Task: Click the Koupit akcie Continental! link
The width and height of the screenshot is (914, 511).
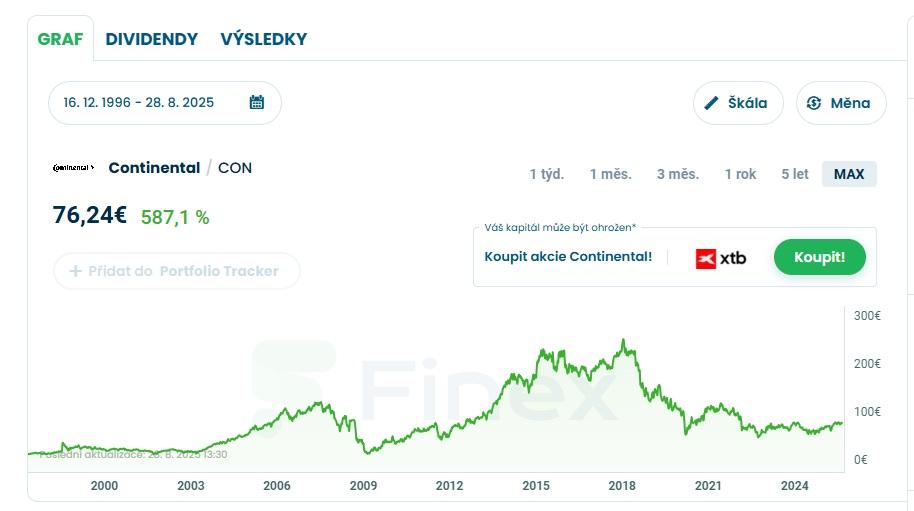Action: point(568,257)
